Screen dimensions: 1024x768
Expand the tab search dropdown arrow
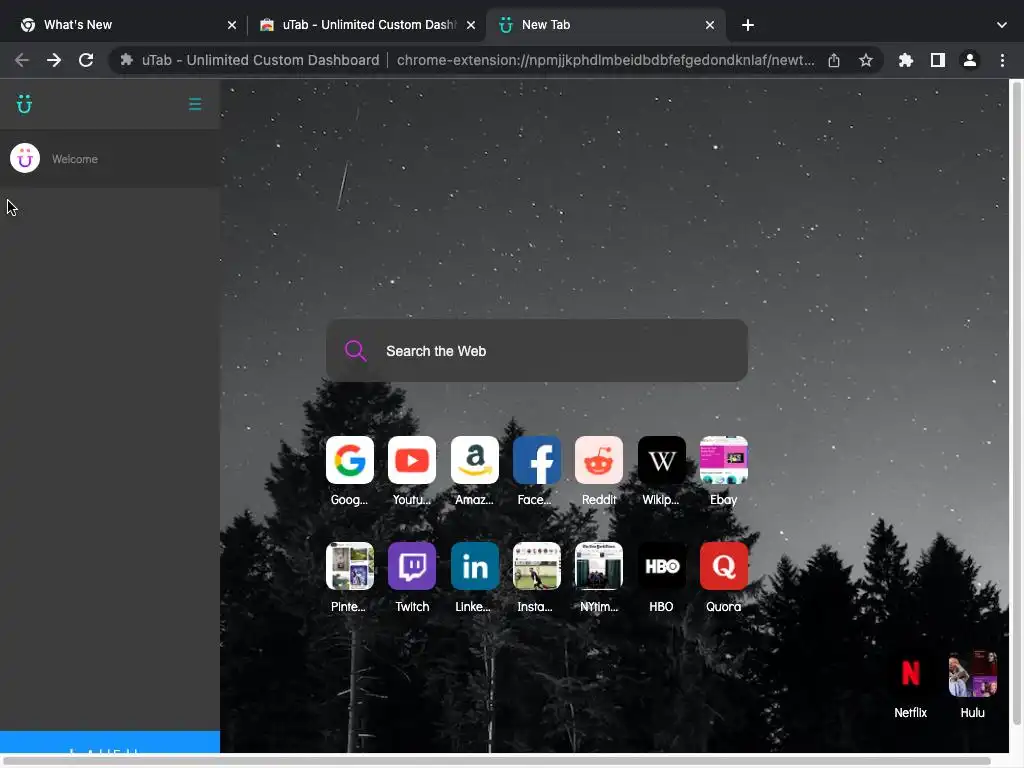coord(1002,25)
